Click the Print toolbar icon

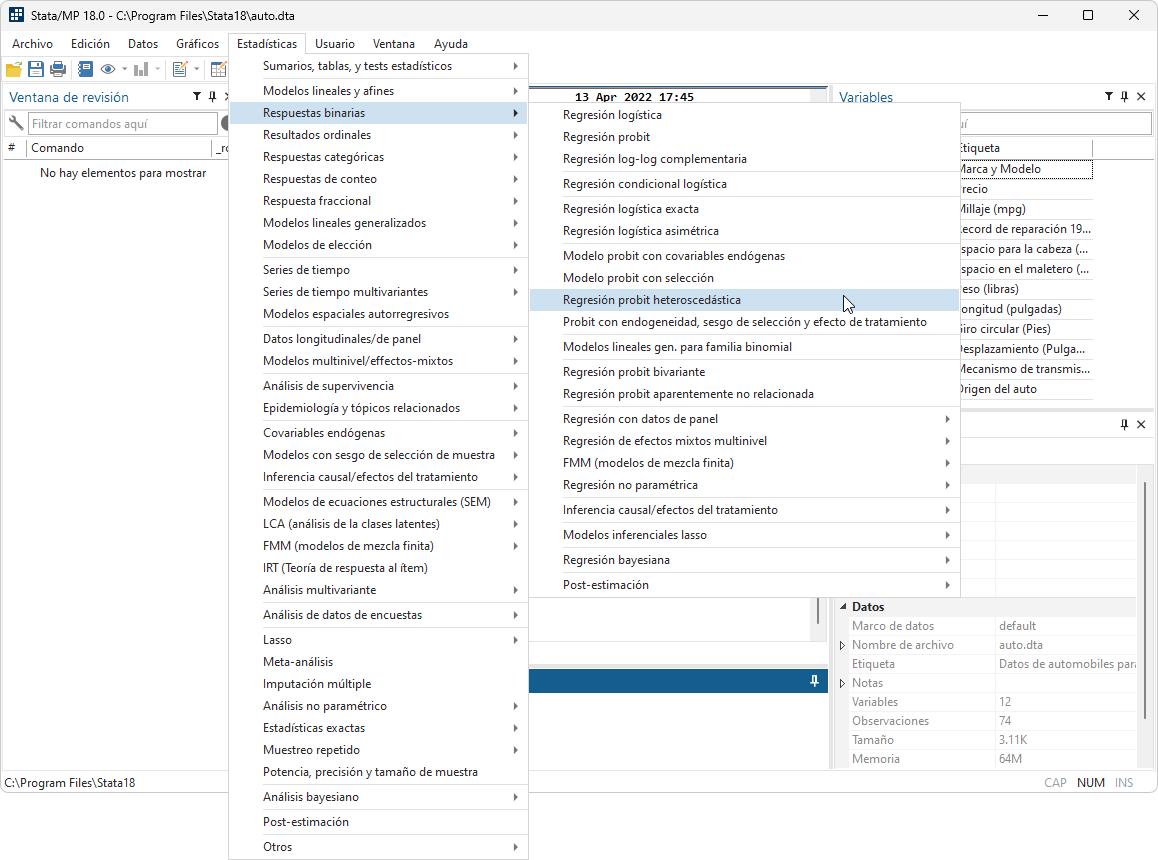[x=58, y=69]
